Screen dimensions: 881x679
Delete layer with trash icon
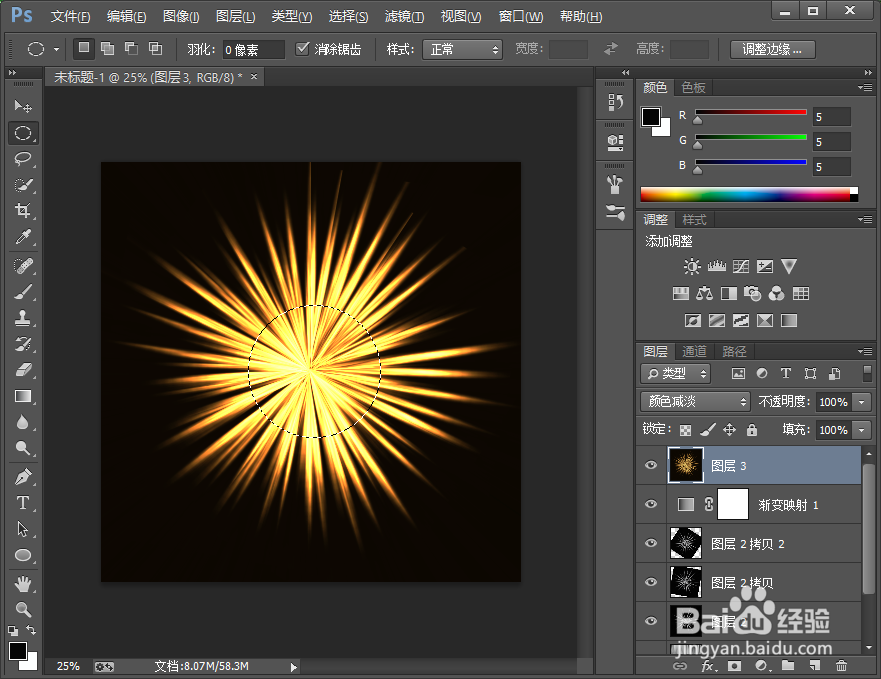[841, 666]
